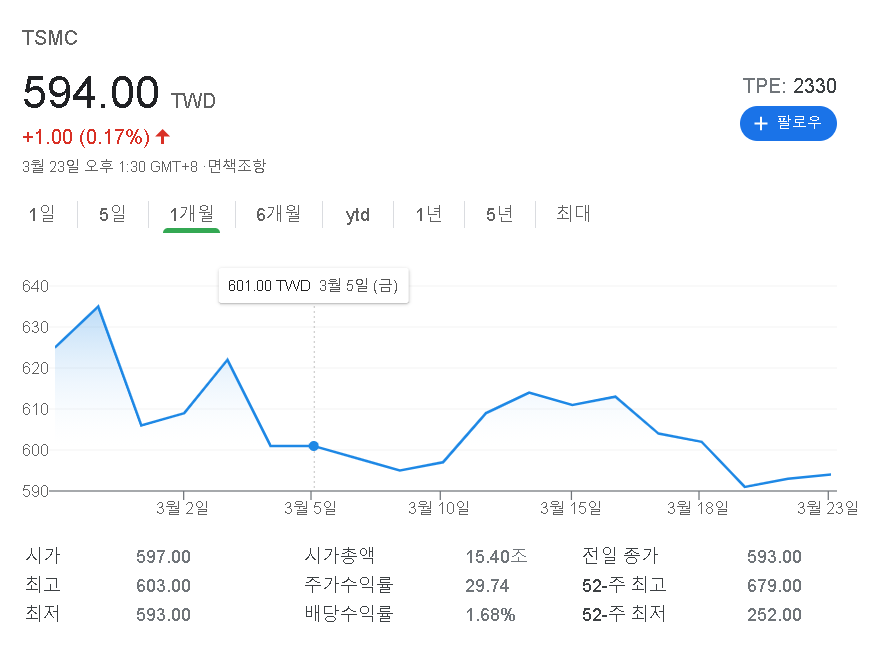Click the 640 y-axis label
The height and width of the screenshot is (671, 887).
35,286
